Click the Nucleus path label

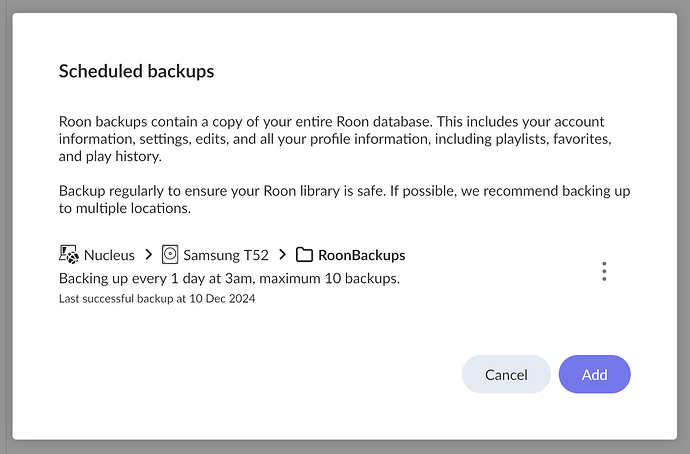(109, 255)
